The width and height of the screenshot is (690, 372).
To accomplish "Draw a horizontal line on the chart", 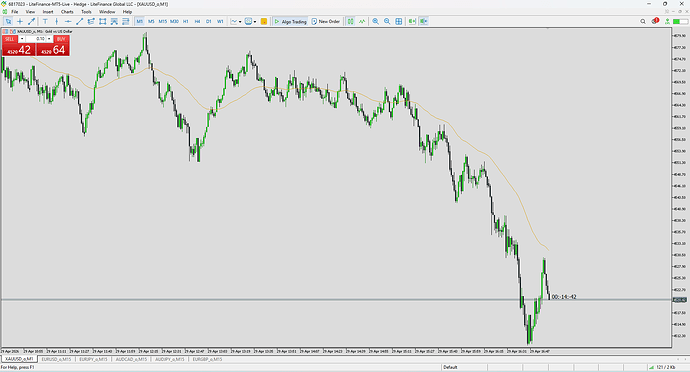I will [68, 21].
